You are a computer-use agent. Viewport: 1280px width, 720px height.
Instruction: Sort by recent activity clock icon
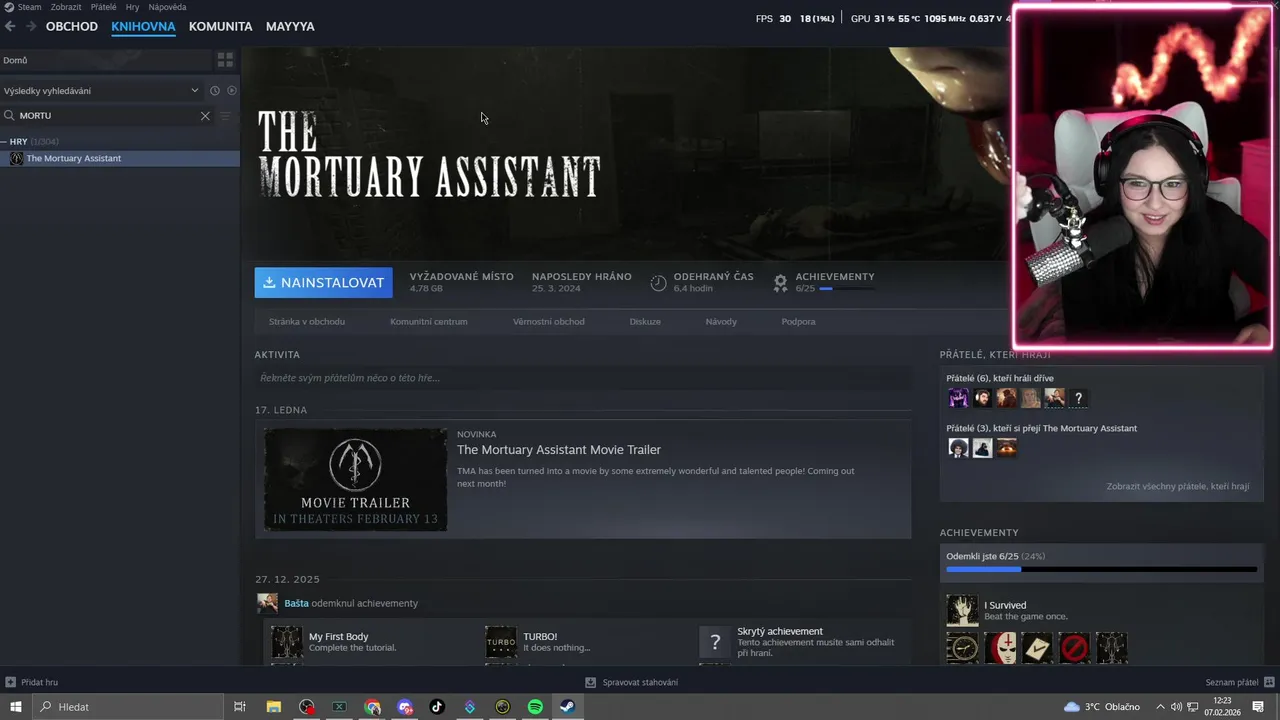(x=214, y=90)
